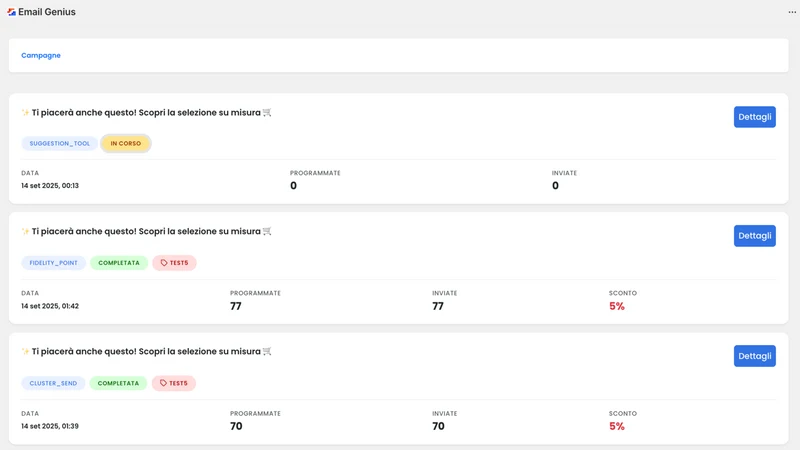Click COMPLETATA badge in FIDELITY_POINT campaign
800x450 pixels.
point(119,263)
